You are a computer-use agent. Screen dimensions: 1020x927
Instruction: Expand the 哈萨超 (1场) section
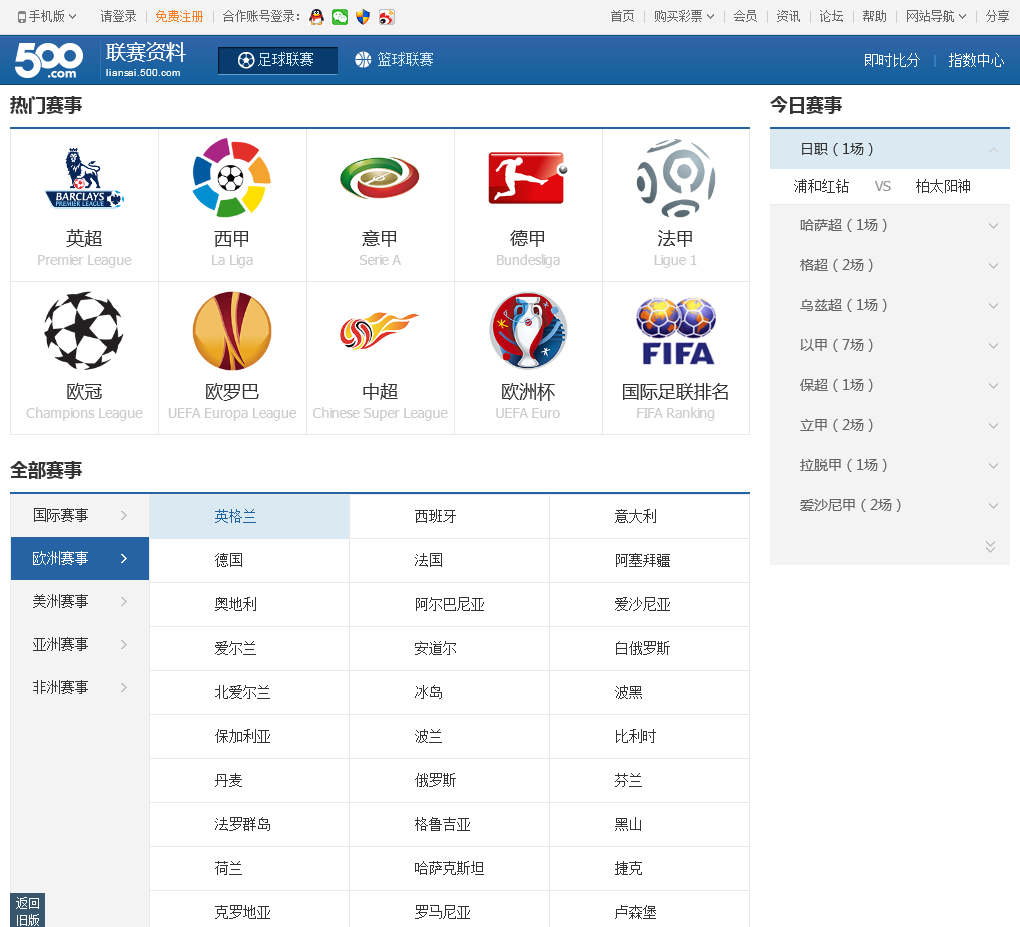(x=889, y=225)
